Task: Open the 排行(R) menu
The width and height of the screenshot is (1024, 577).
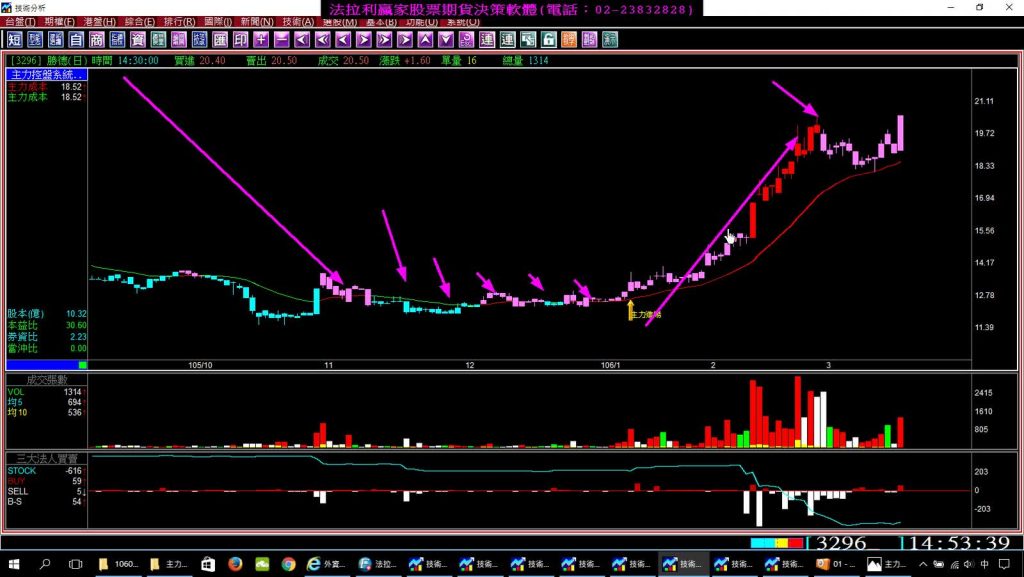Action: click(x=180, y=21)
